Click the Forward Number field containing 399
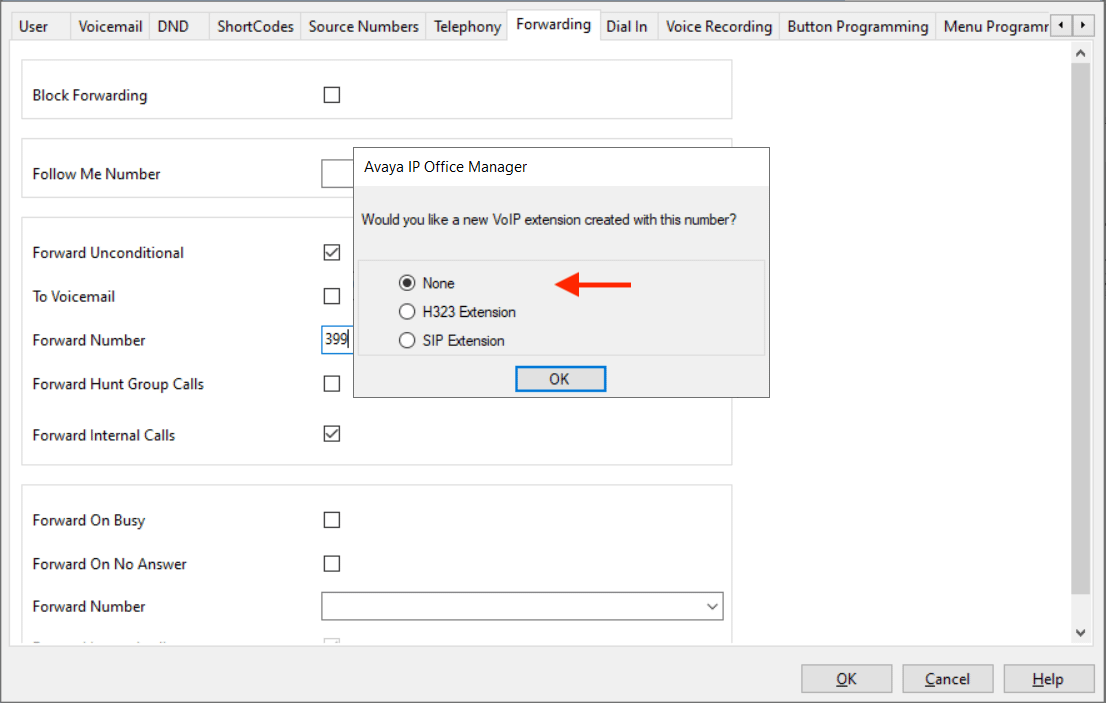Viewport: 1106px width, 703px height. pyautogui.click(x=337, y=340)
